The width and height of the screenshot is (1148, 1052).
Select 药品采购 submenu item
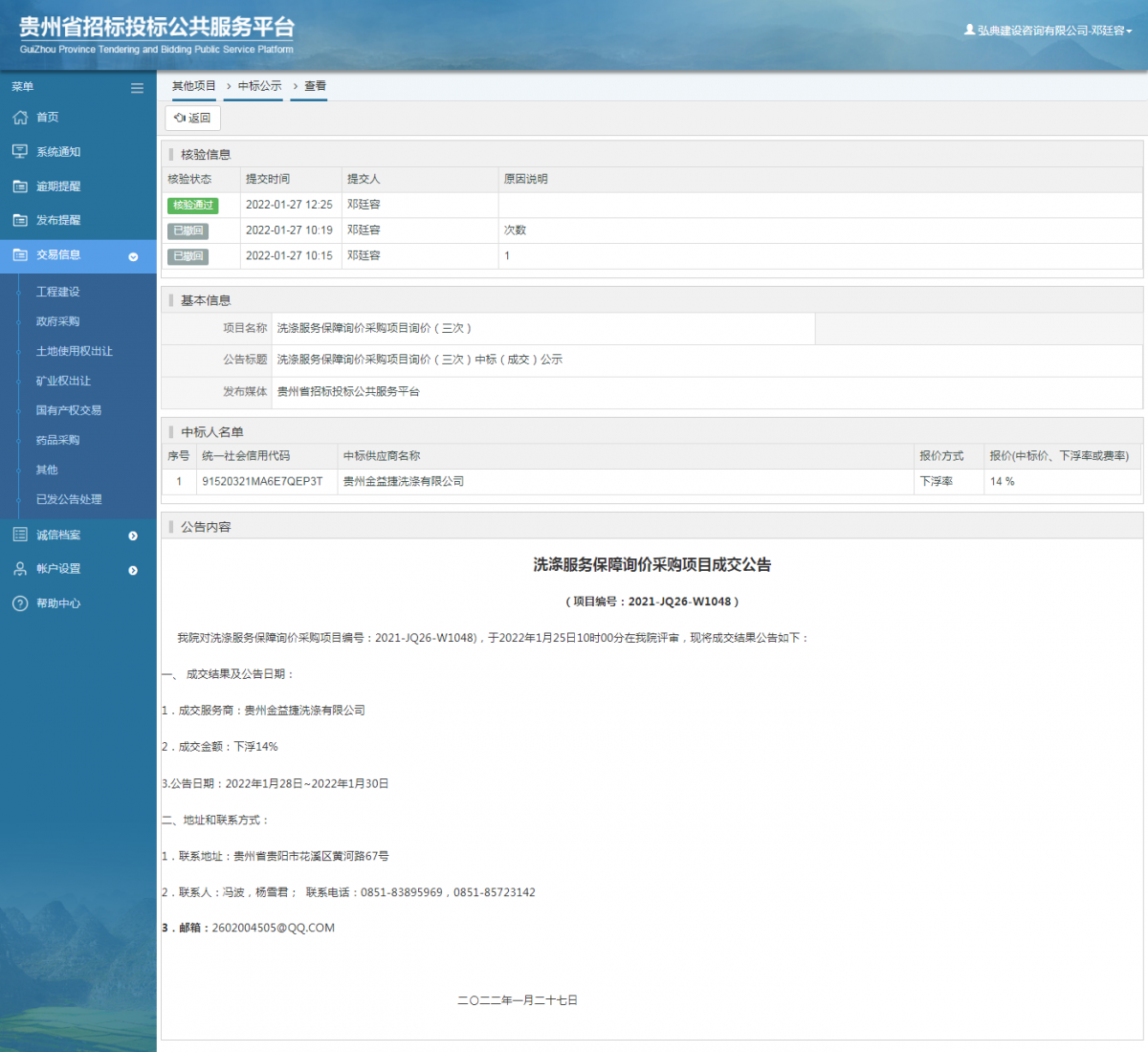58,440
